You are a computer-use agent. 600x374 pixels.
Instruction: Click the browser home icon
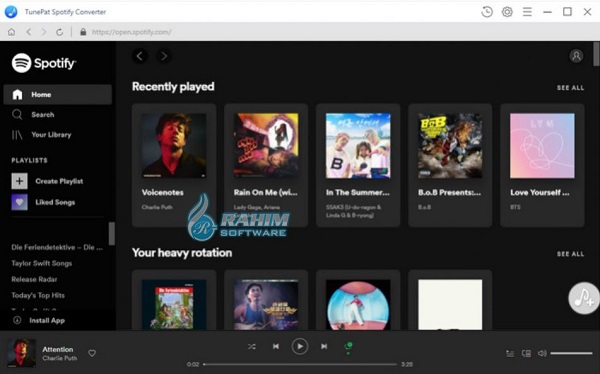point(11,32)
